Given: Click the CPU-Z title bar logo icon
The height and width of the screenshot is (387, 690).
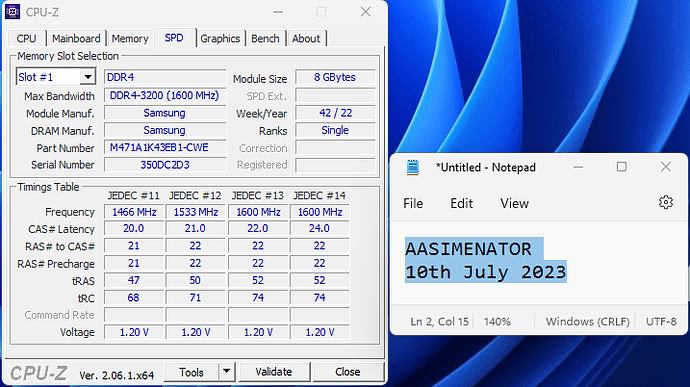Looking at the screenshot, I should tap(12, 12).
